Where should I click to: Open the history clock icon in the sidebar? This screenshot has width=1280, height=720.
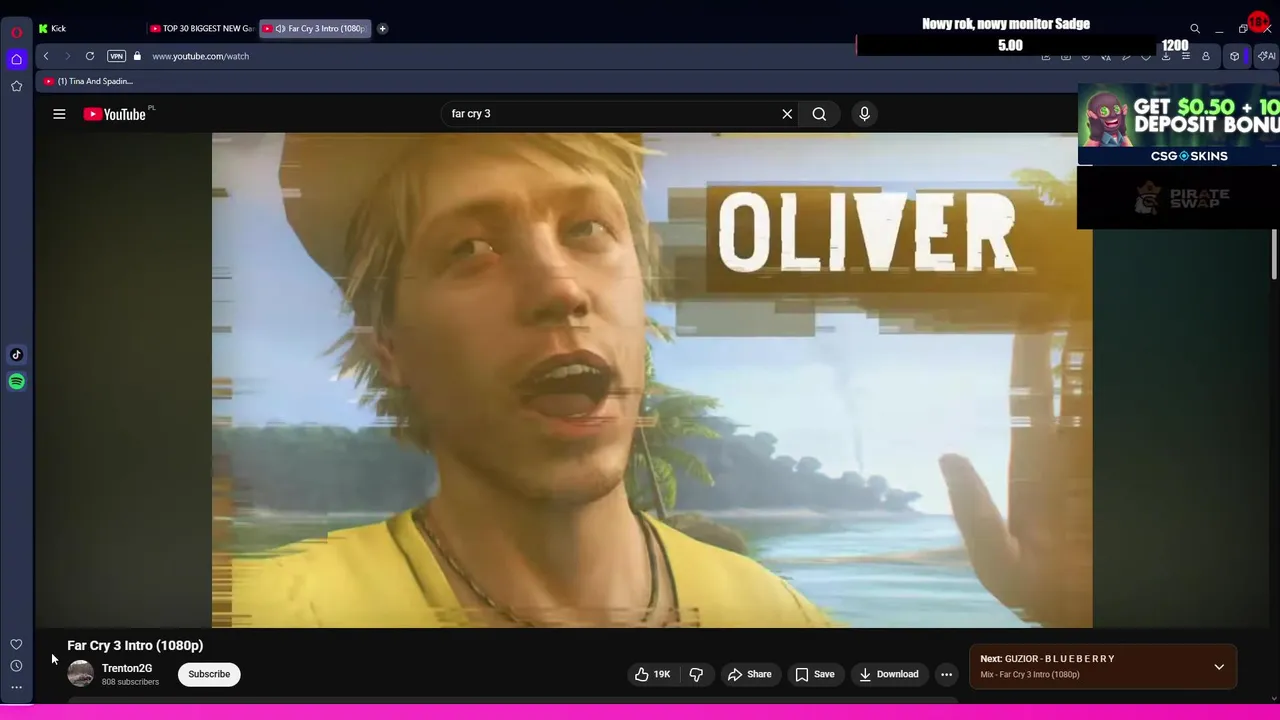(16, 666)
